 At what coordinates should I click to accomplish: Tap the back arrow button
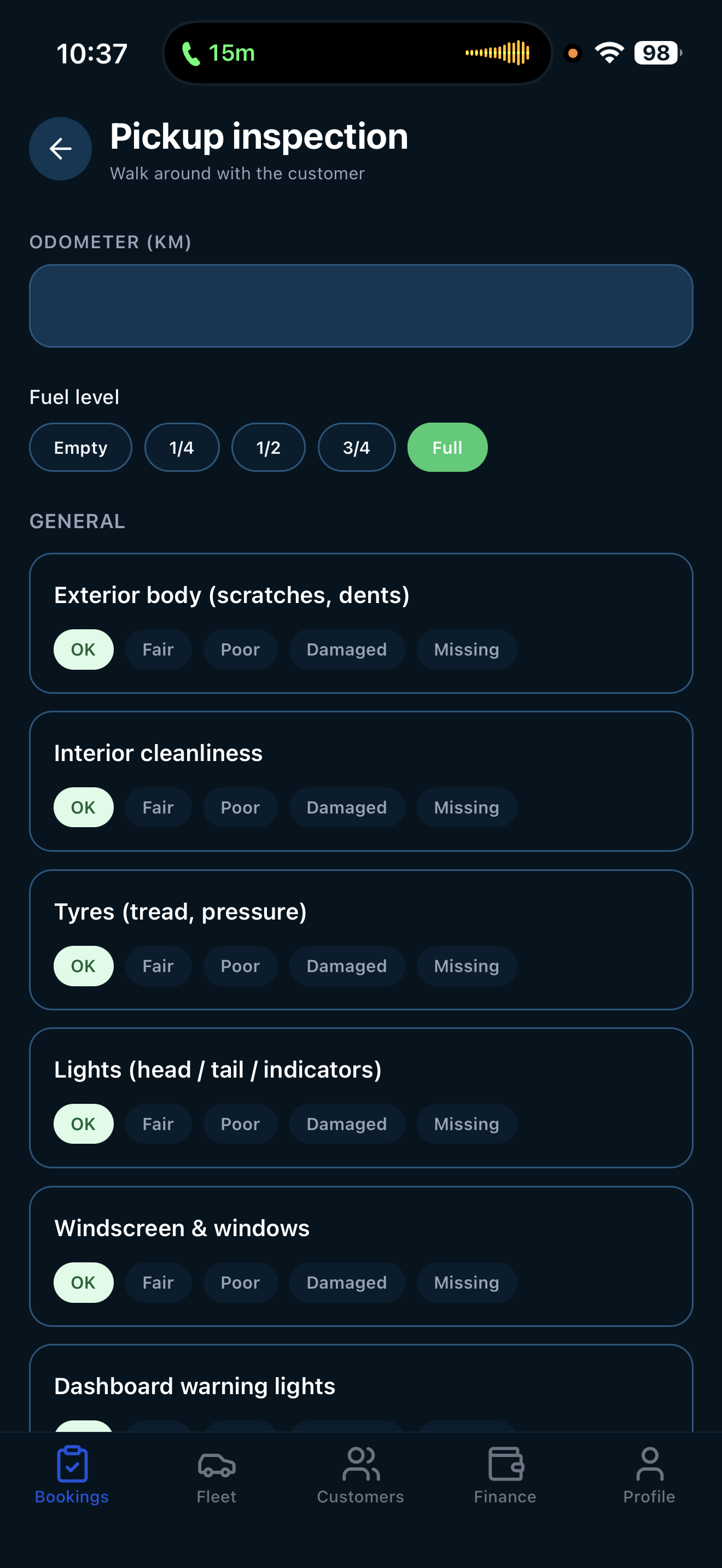coord(60,149)
